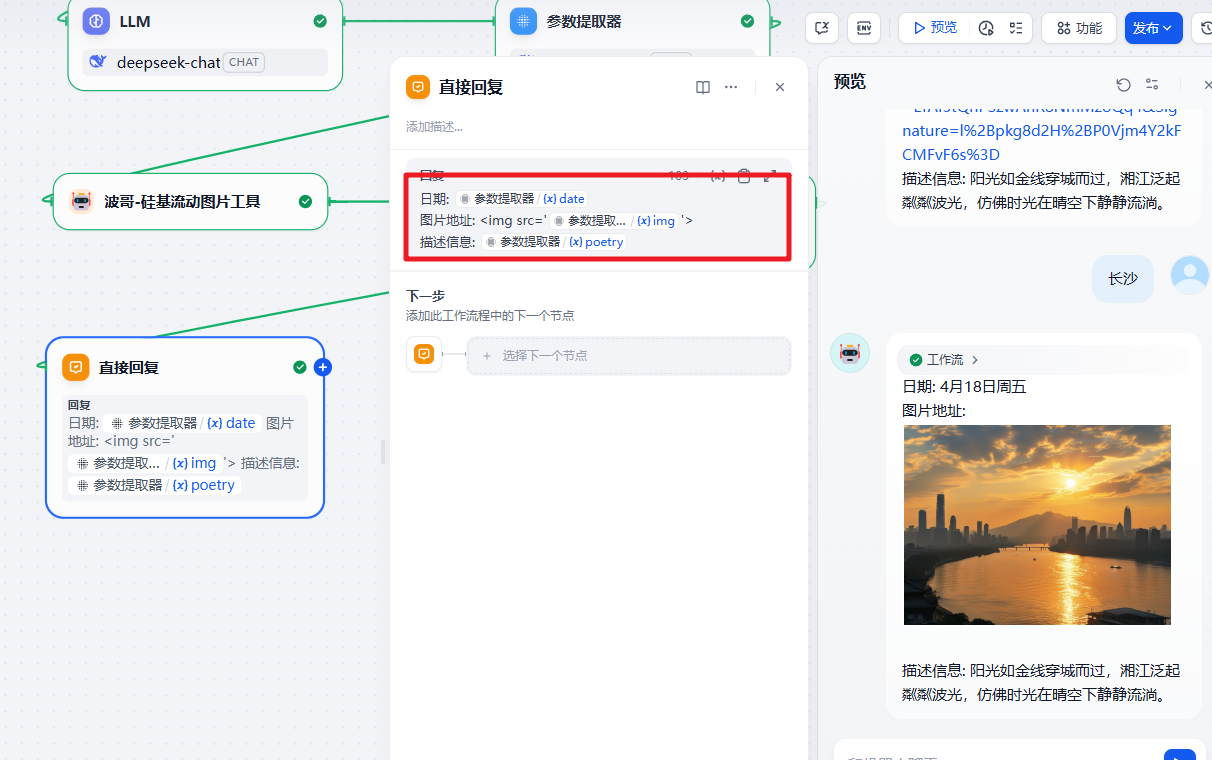
Task: Click the 预览 preview run button
Action: pyautogui.click(x=934, y=28)
